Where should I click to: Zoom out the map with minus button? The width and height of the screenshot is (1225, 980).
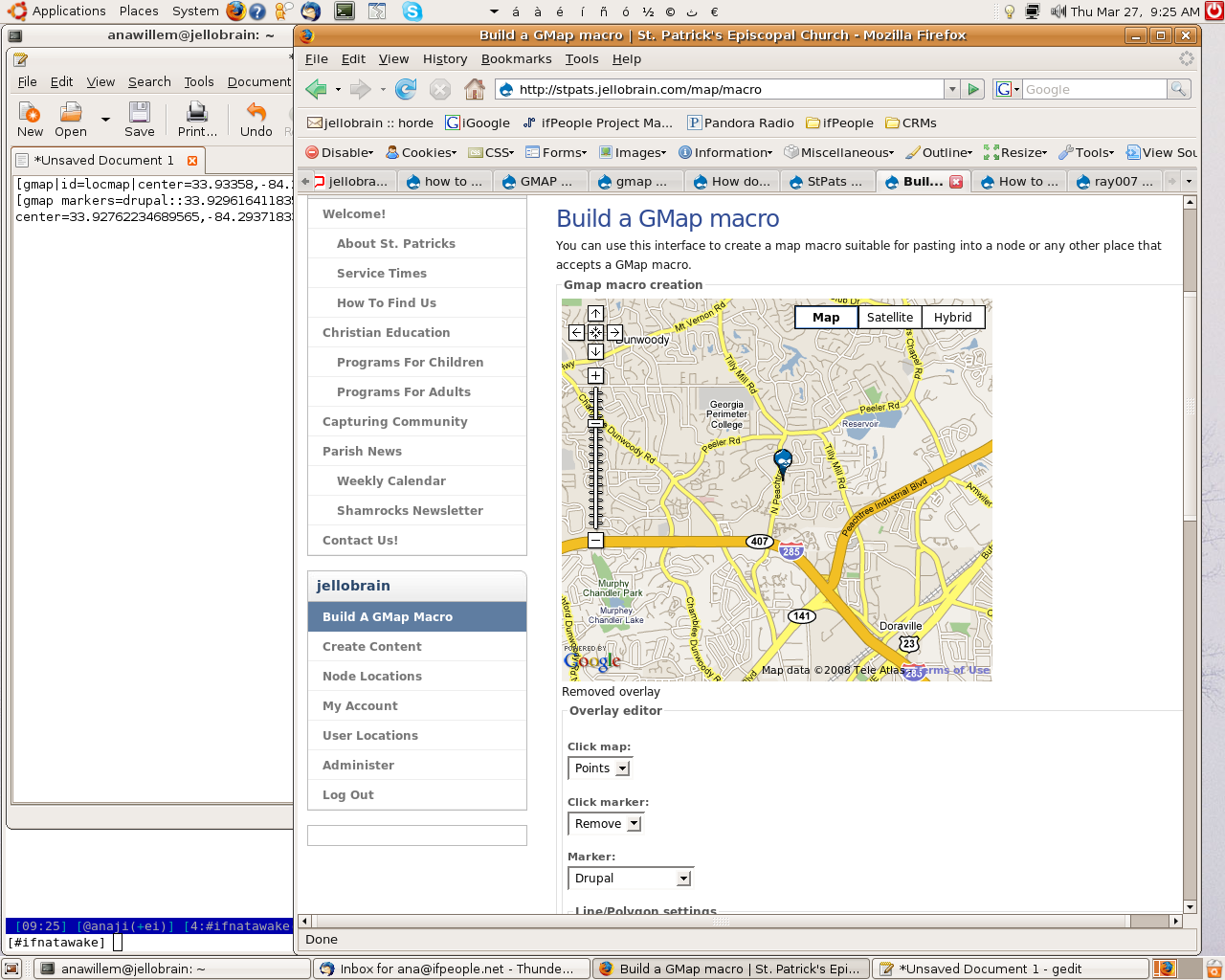click(x=595, y=541)
